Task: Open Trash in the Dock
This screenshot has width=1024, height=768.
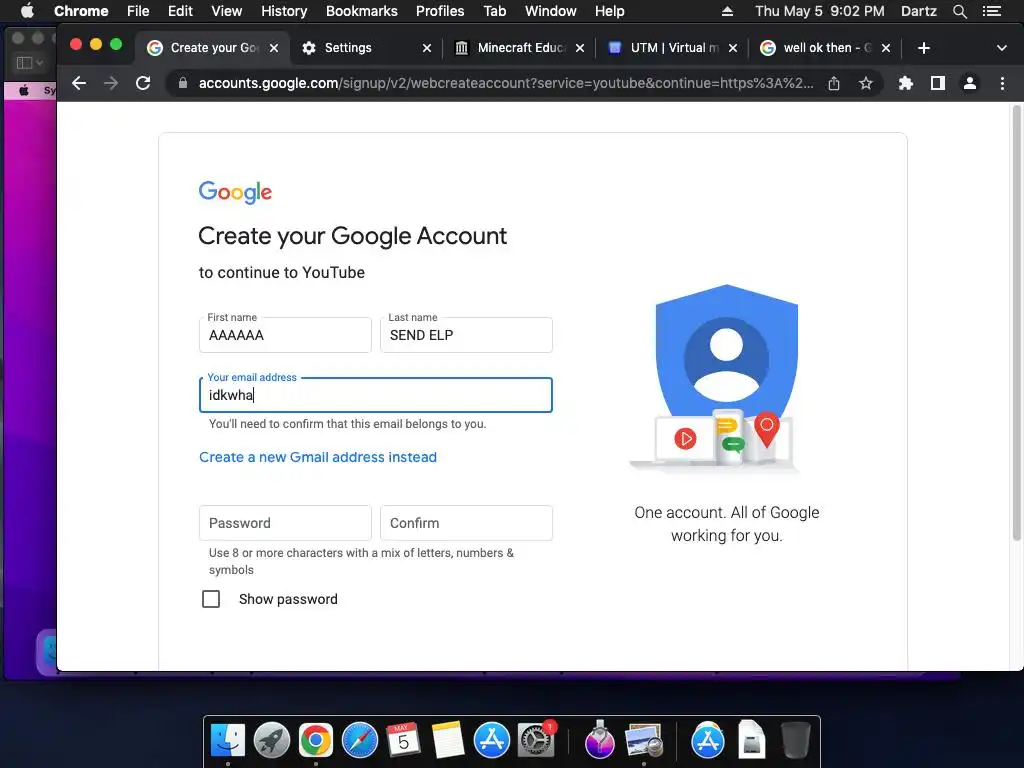Action: [x=795, y=741]
